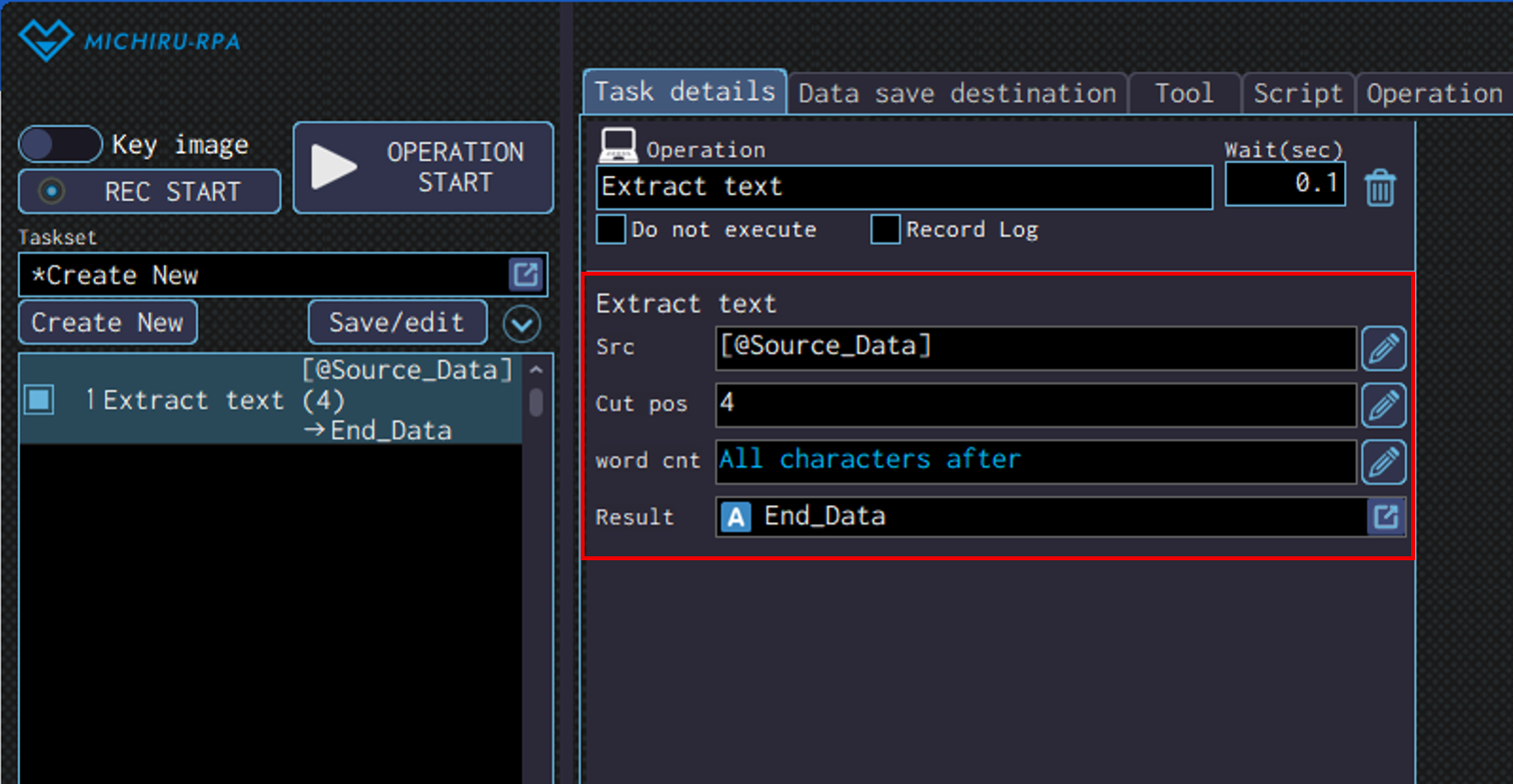Click the pencil icon beside Src field
The image size is (1514, 784).
coord(1383,349)
